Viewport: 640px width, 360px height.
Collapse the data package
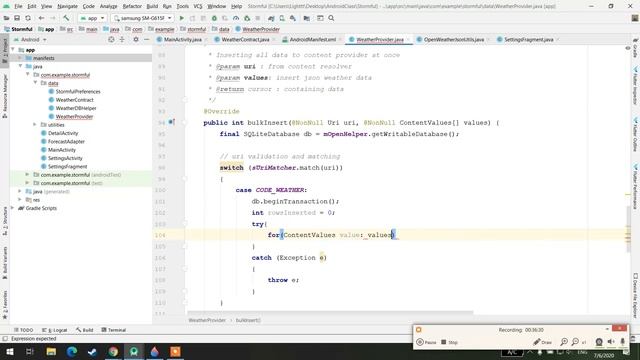[x=36, y=83]
